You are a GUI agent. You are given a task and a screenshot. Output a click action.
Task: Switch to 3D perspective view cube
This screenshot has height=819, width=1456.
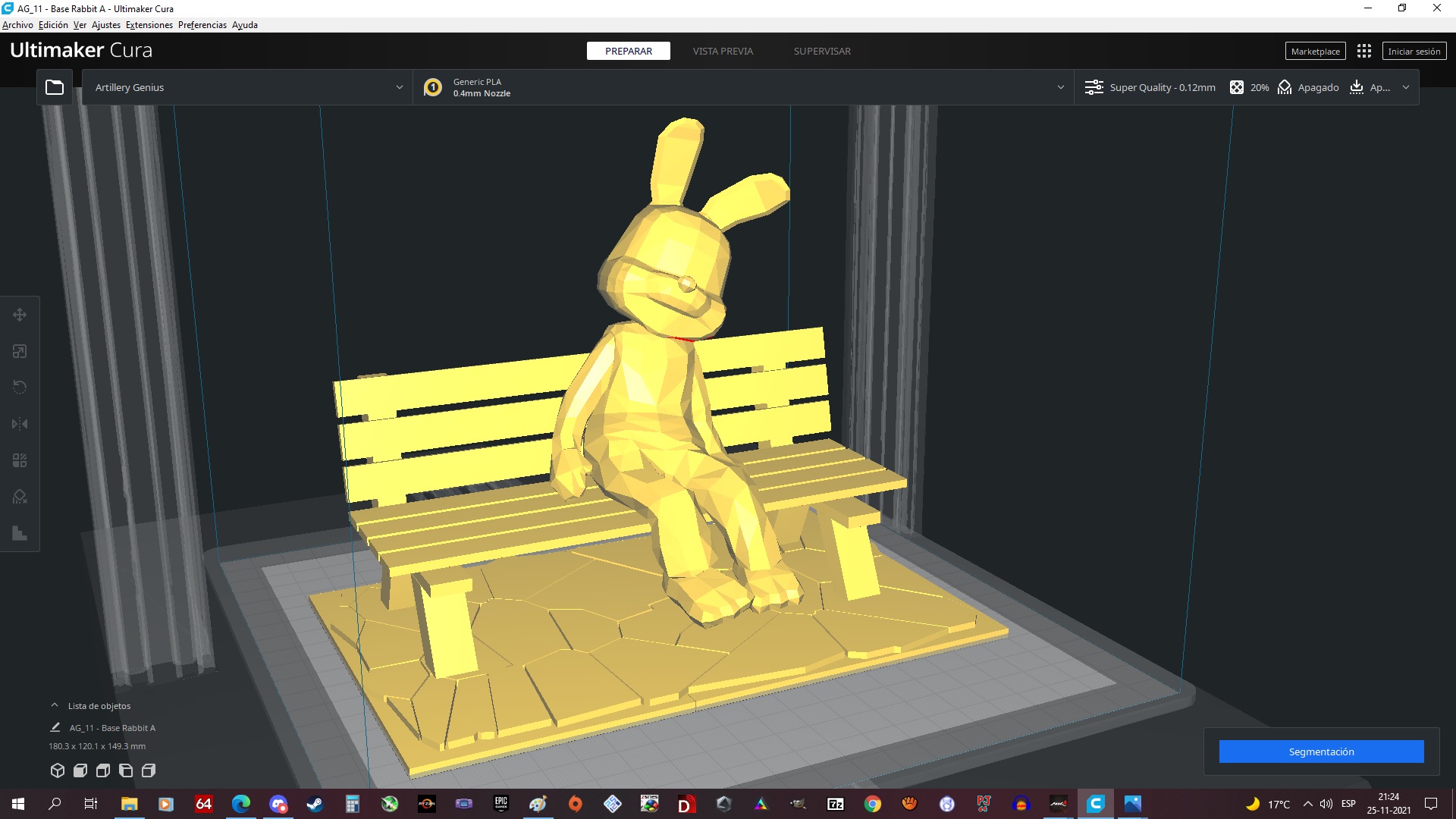[57, 770]
